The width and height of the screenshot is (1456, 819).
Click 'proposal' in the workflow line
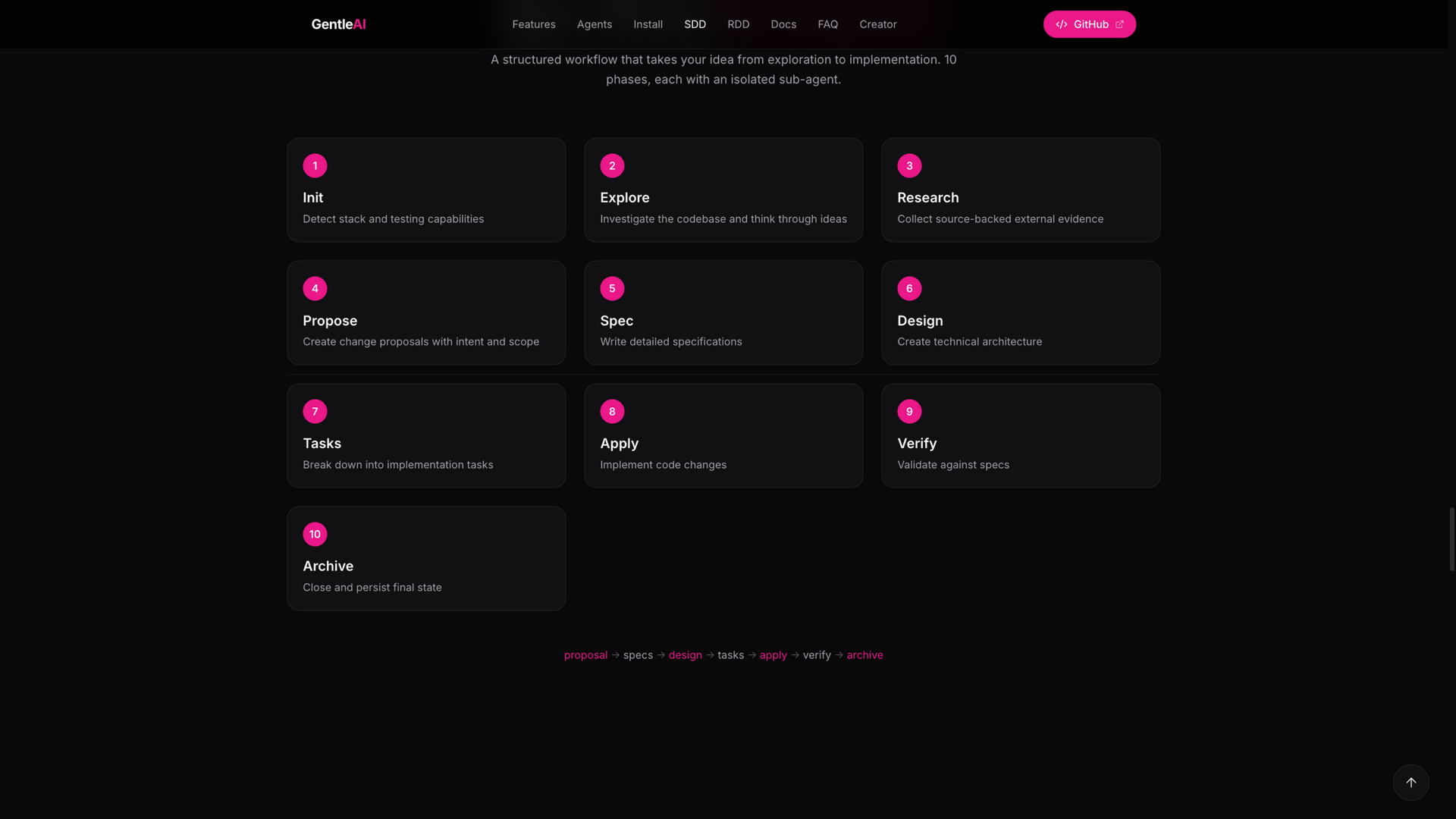pos(585,655)
